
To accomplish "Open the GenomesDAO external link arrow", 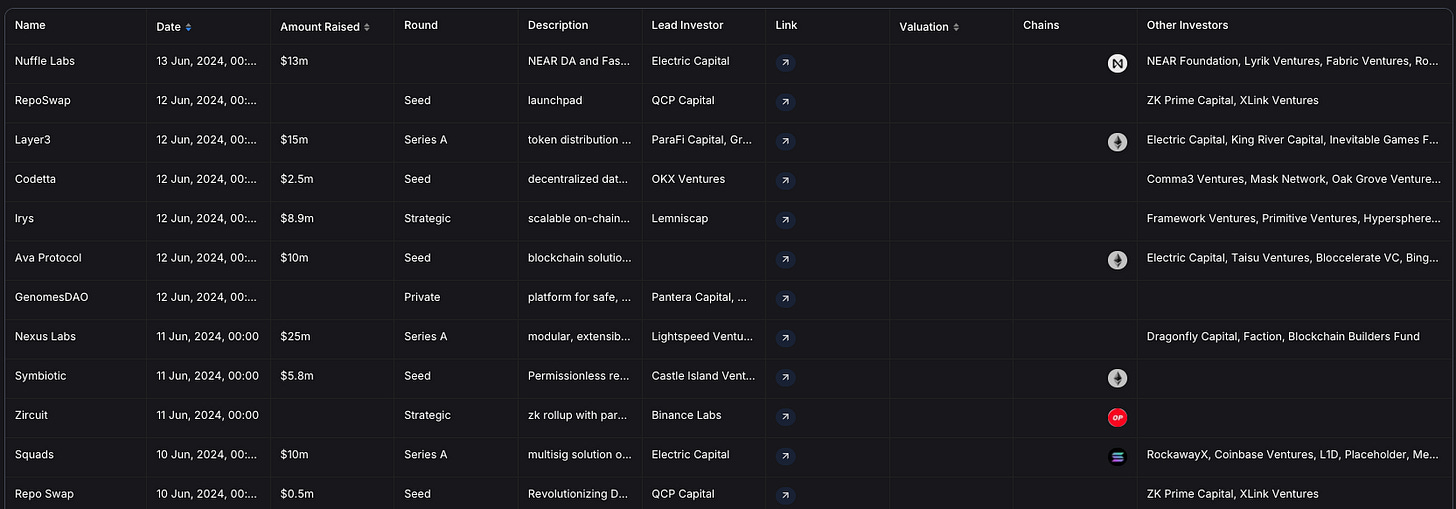I will click(786, 298).
